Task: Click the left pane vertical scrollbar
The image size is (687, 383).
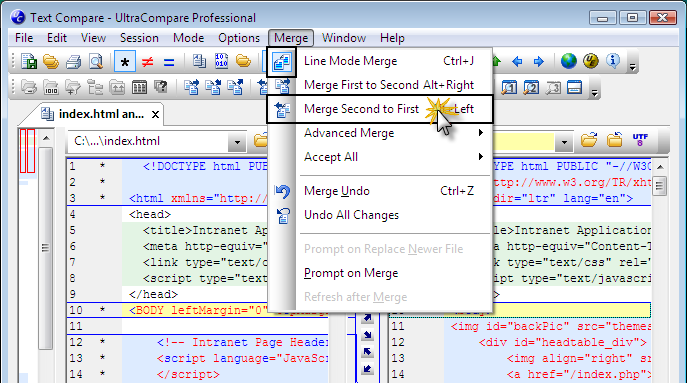Action: click(x=45, y=248)
